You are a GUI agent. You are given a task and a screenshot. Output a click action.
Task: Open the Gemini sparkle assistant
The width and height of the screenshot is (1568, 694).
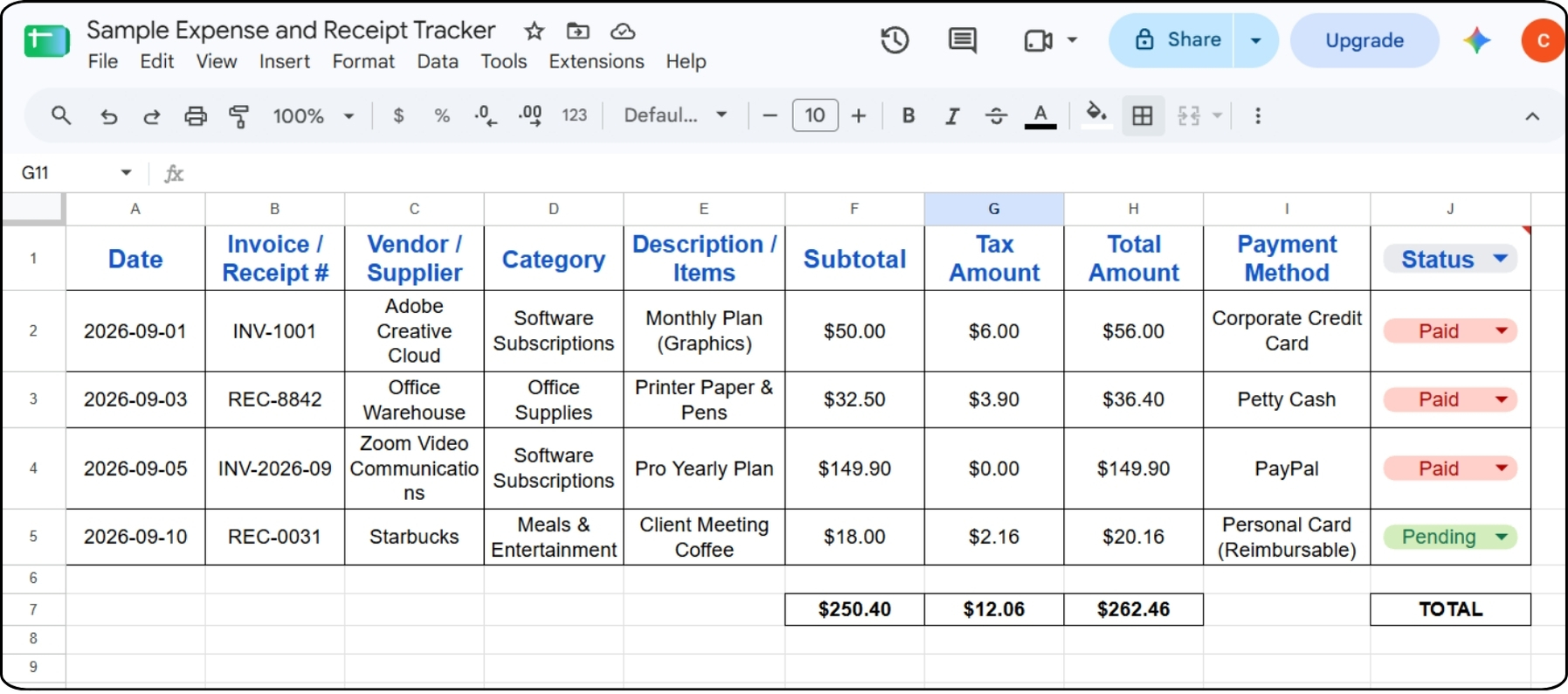point(1476,40)
